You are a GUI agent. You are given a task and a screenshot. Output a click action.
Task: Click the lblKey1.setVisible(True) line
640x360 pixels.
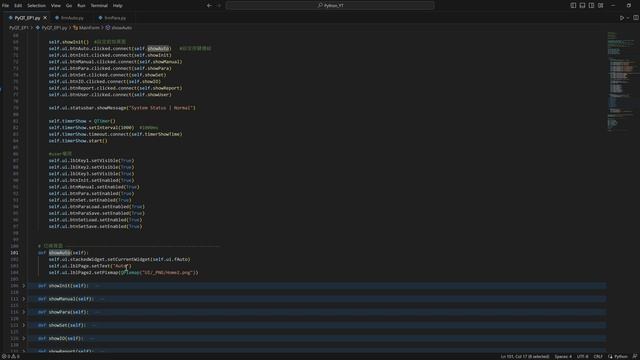click(x=91, y=160)
